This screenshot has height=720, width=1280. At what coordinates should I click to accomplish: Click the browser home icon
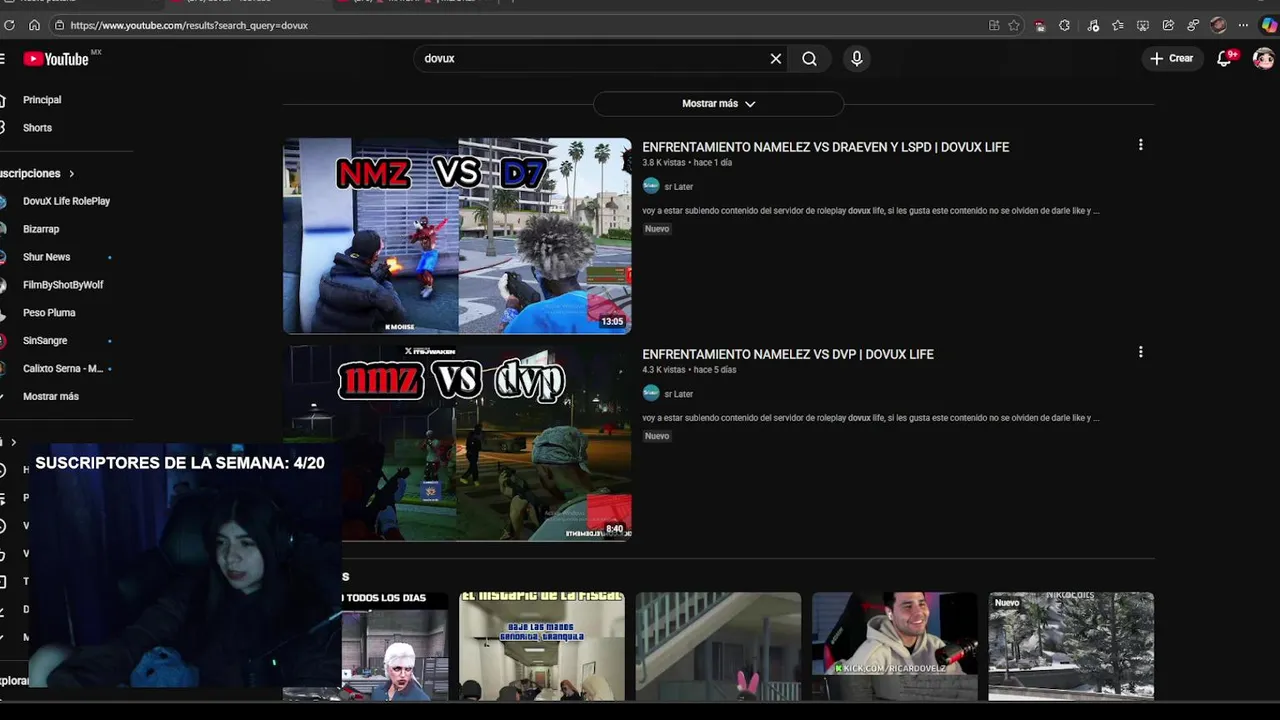[34, 25]
